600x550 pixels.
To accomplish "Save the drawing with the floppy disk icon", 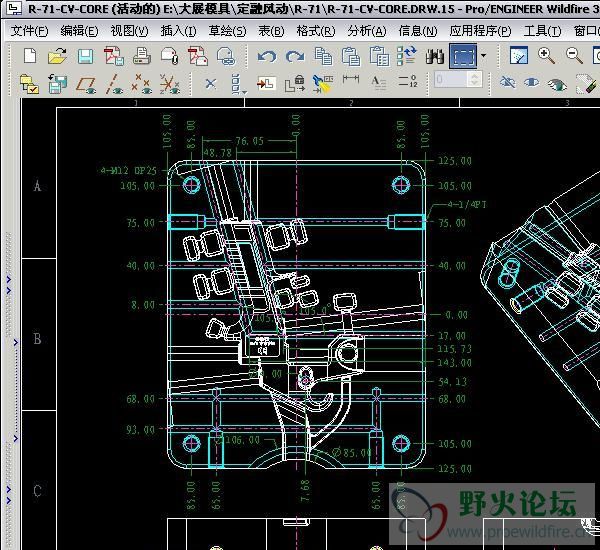I will click(x=85, y=57).
